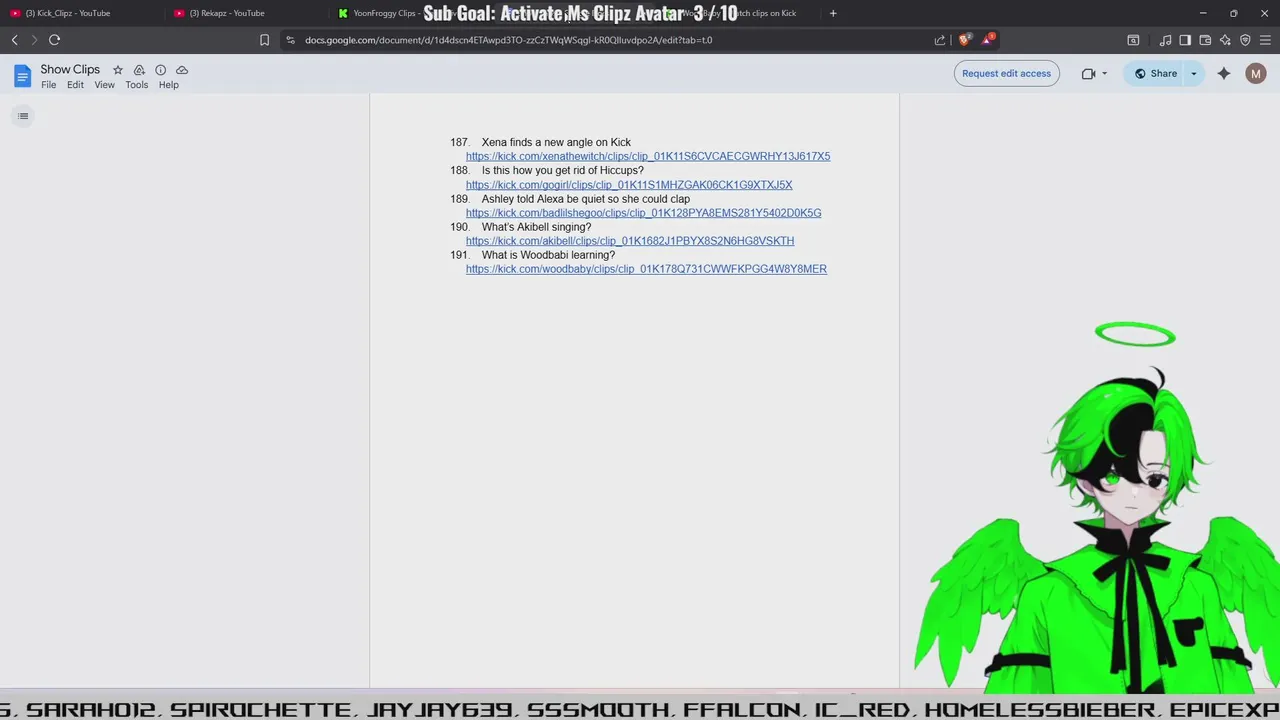Image resolution: width=1280 pixels, height=720 pixels.
Task: Open the badlilshegoo clip link
Action: tap(643, 213)
